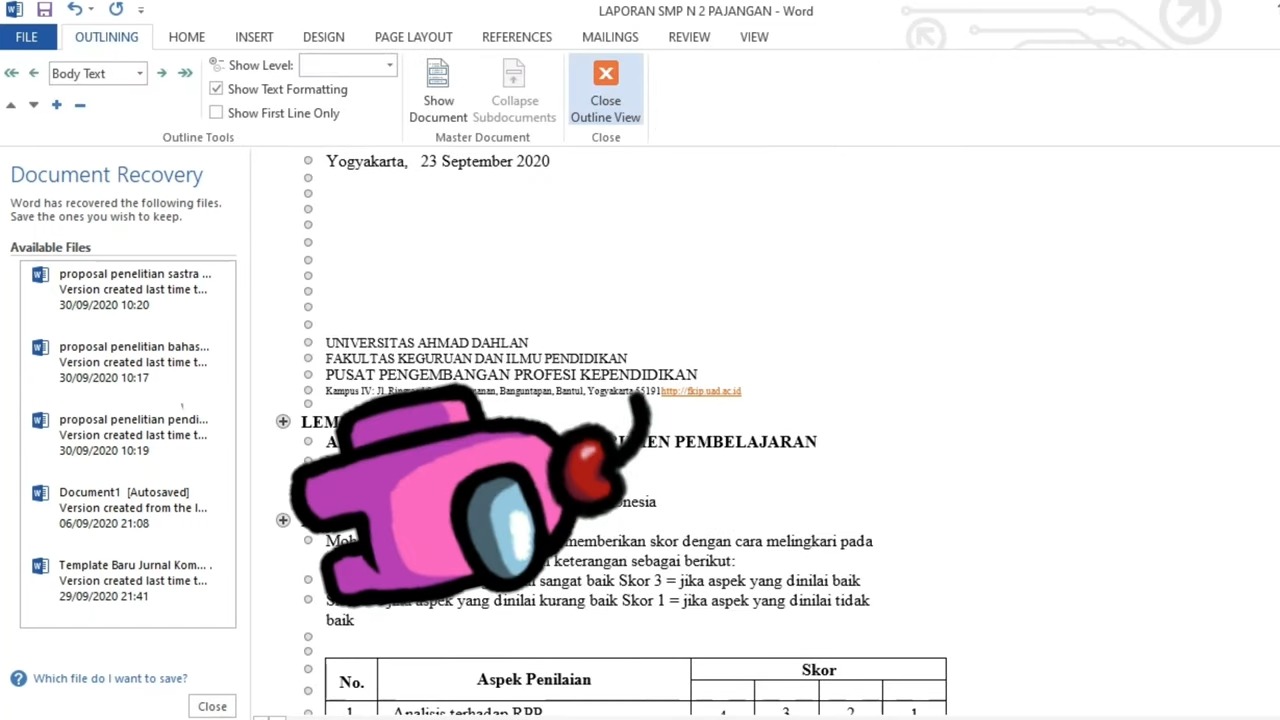
Task: Click the Redo/Repeat icon in the title bar
Action: pyautogui.click(x=116, y=10)
